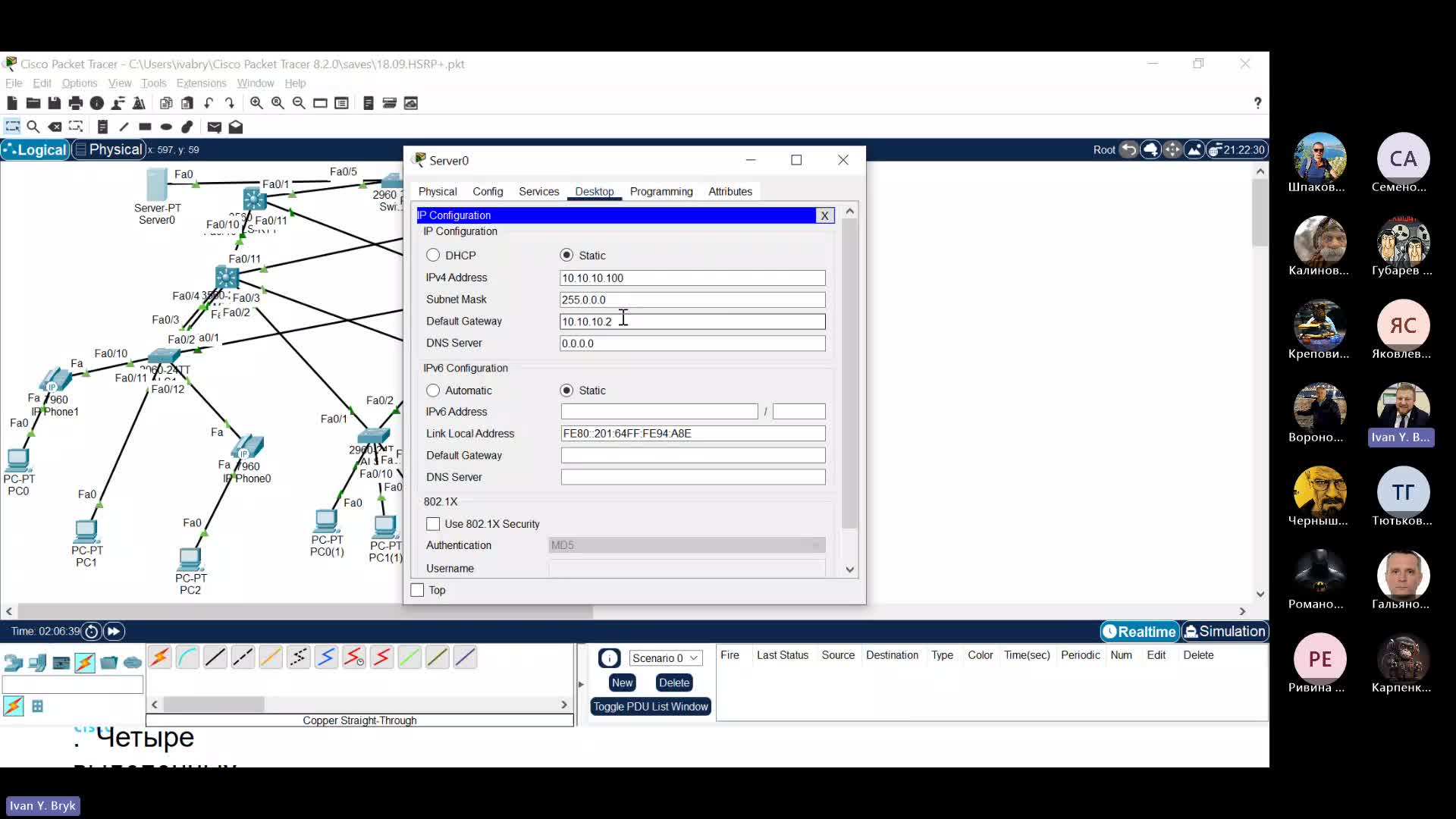Choose the Inspect magnifier tool
This screenshot has width=1456, height=819.
(x=33, y=127)
